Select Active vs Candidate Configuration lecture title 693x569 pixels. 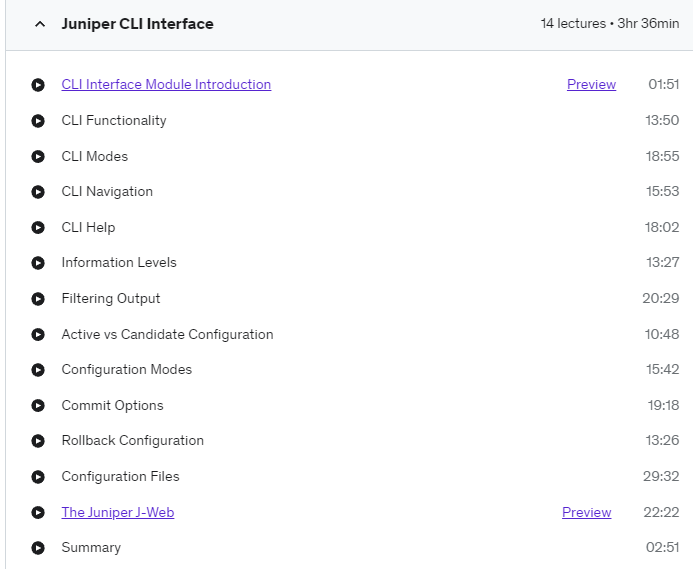click(x=168, y=334)
